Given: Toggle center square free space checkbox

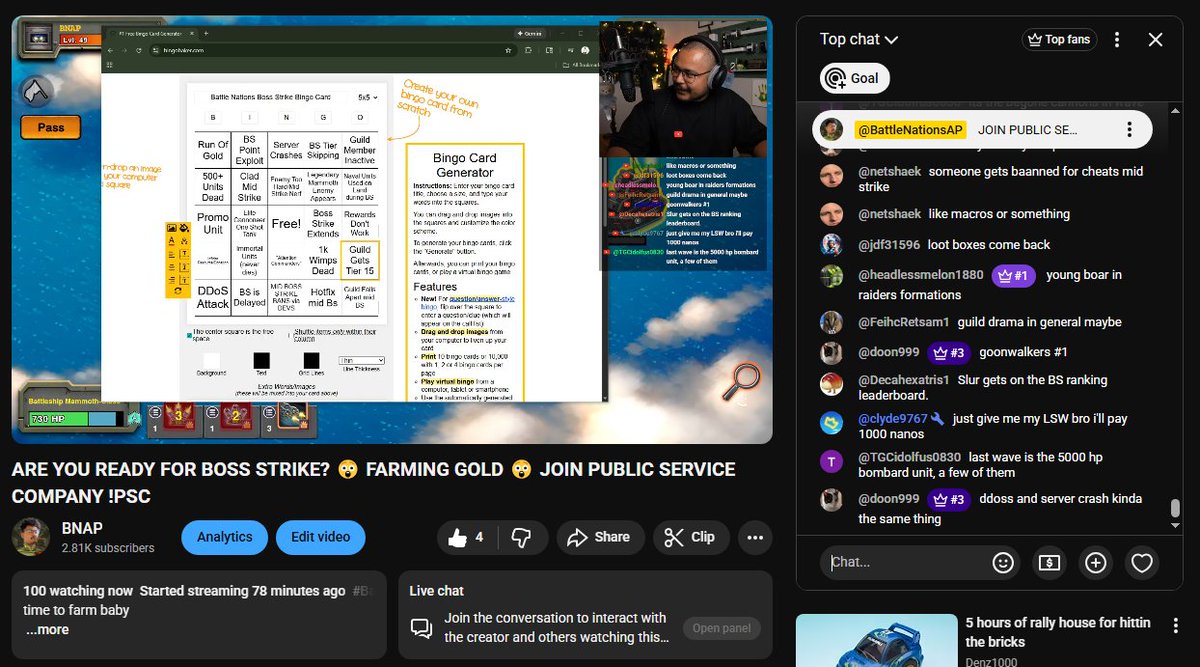Looking at the screenshot, I should click(x=190, y=334).
